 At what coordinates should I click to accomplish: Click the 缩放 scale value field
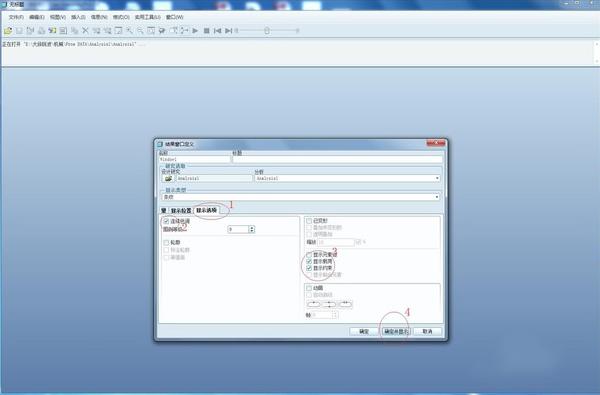pos(336,242)
